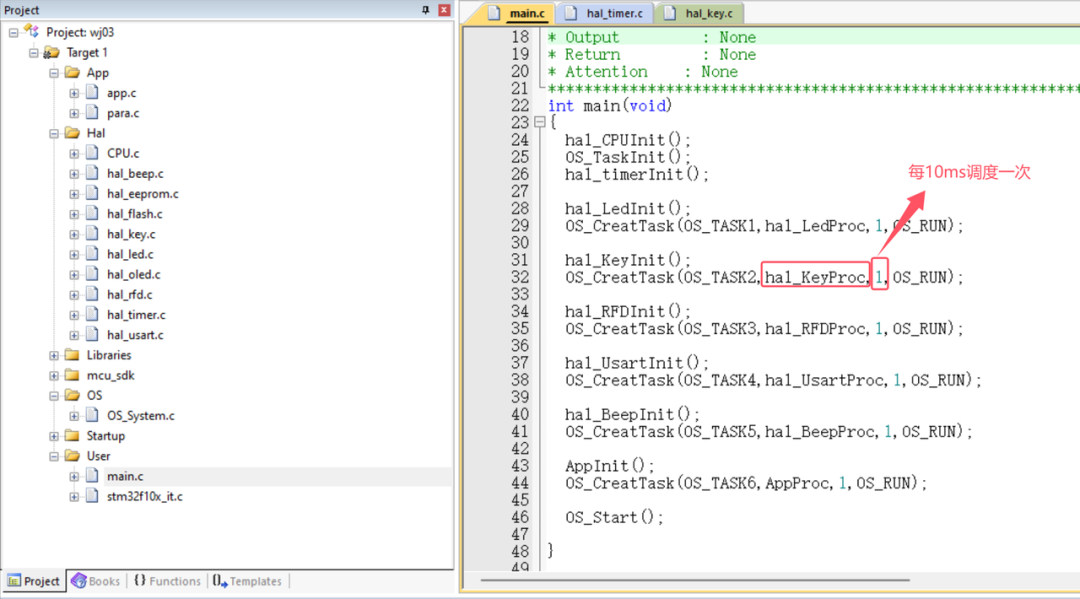Collapse the Hal folder group

54,134
